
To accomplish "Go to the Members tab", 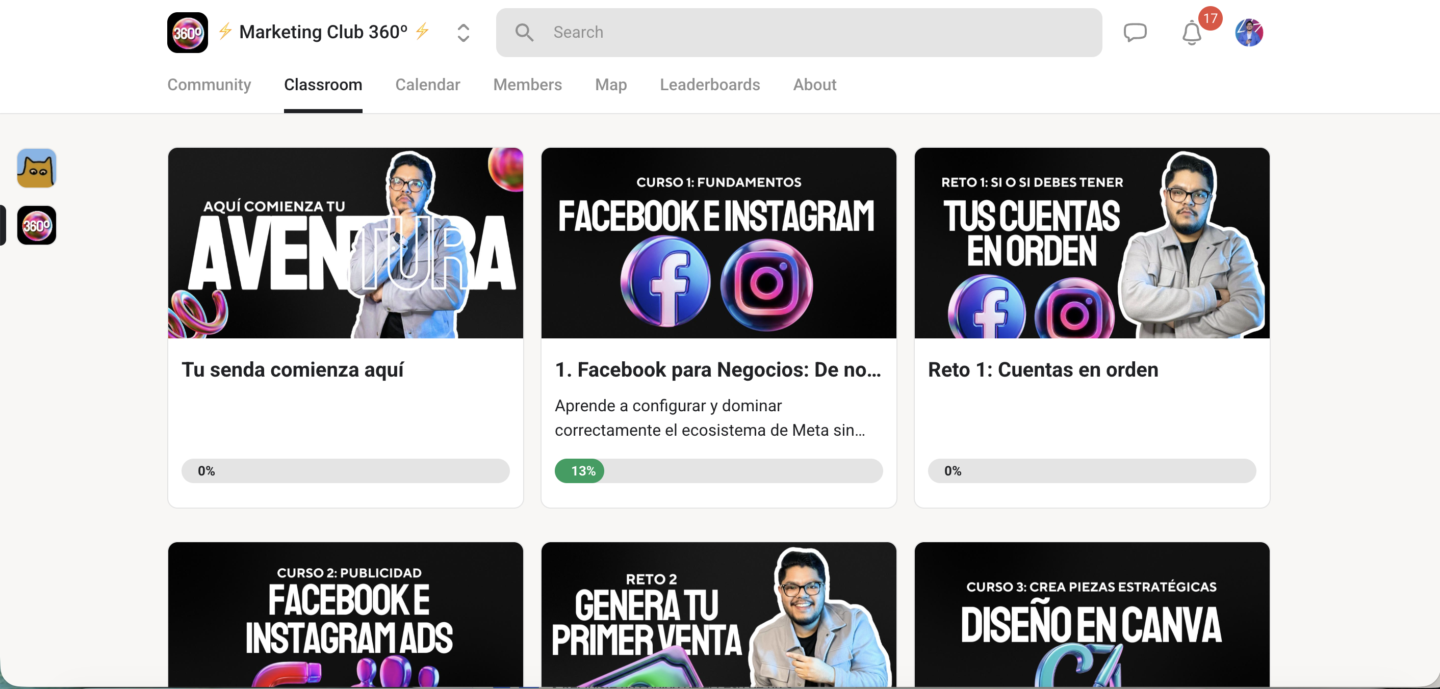I will [x=527, y=85].
